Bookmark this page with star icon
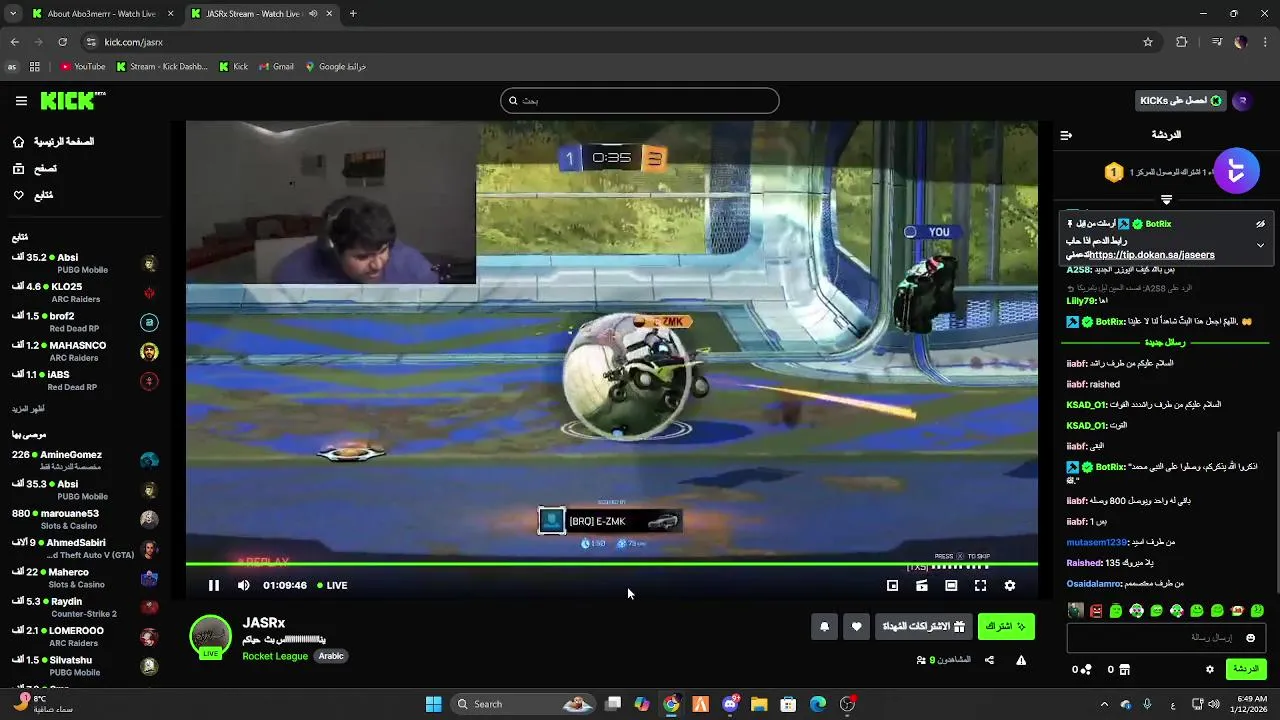 (x=1148, y=42)
